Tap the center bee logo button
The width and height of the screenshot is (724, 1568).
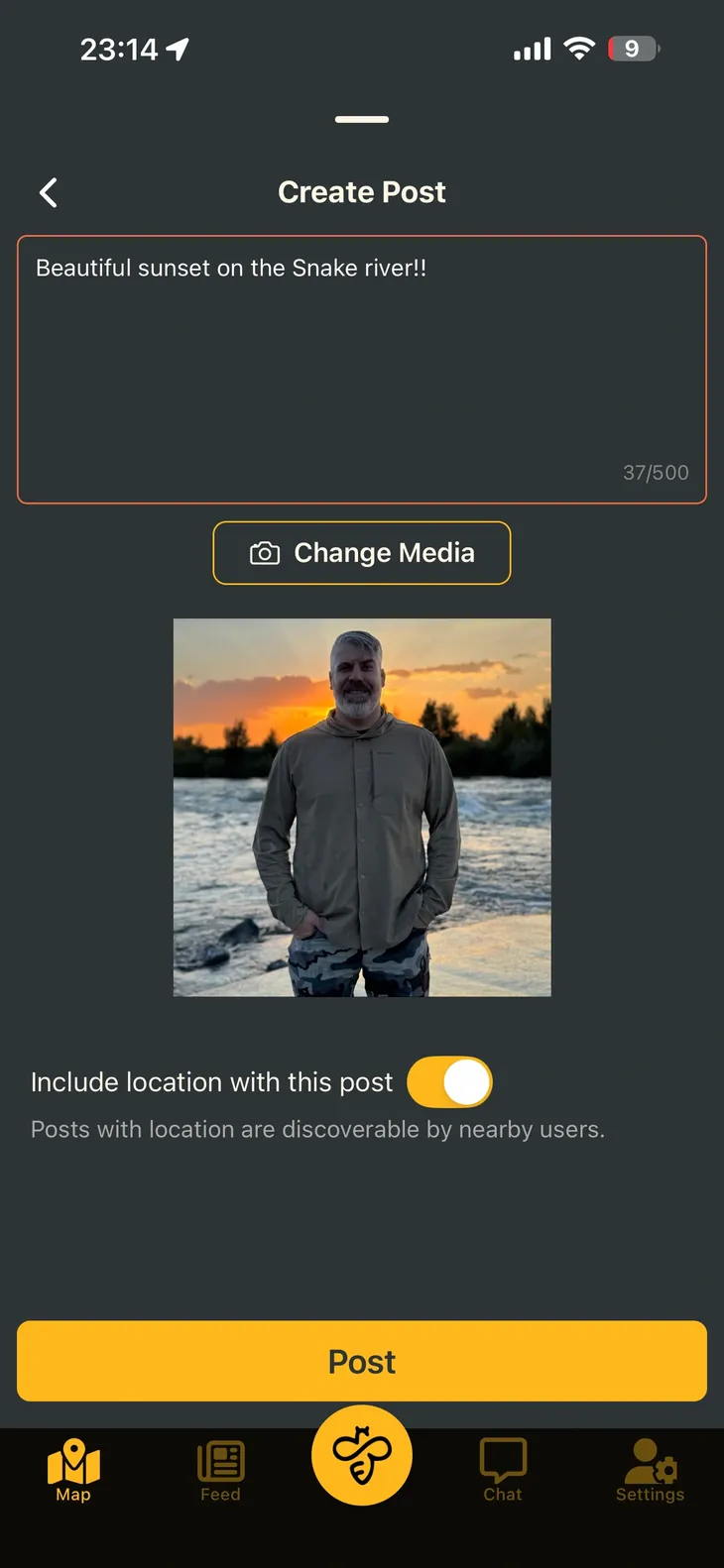(362, 1455)
